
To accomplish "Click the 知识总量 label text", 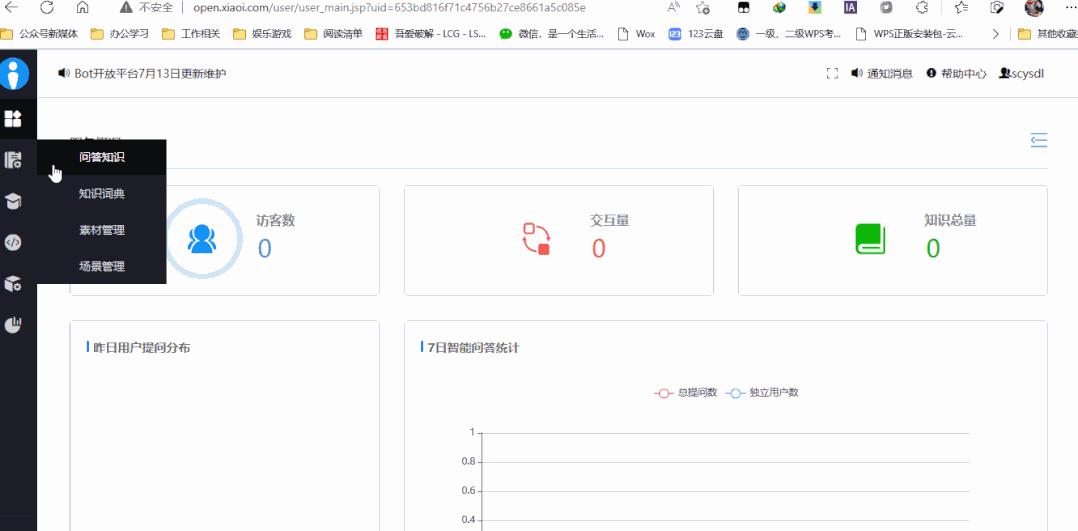I will 950,220.
